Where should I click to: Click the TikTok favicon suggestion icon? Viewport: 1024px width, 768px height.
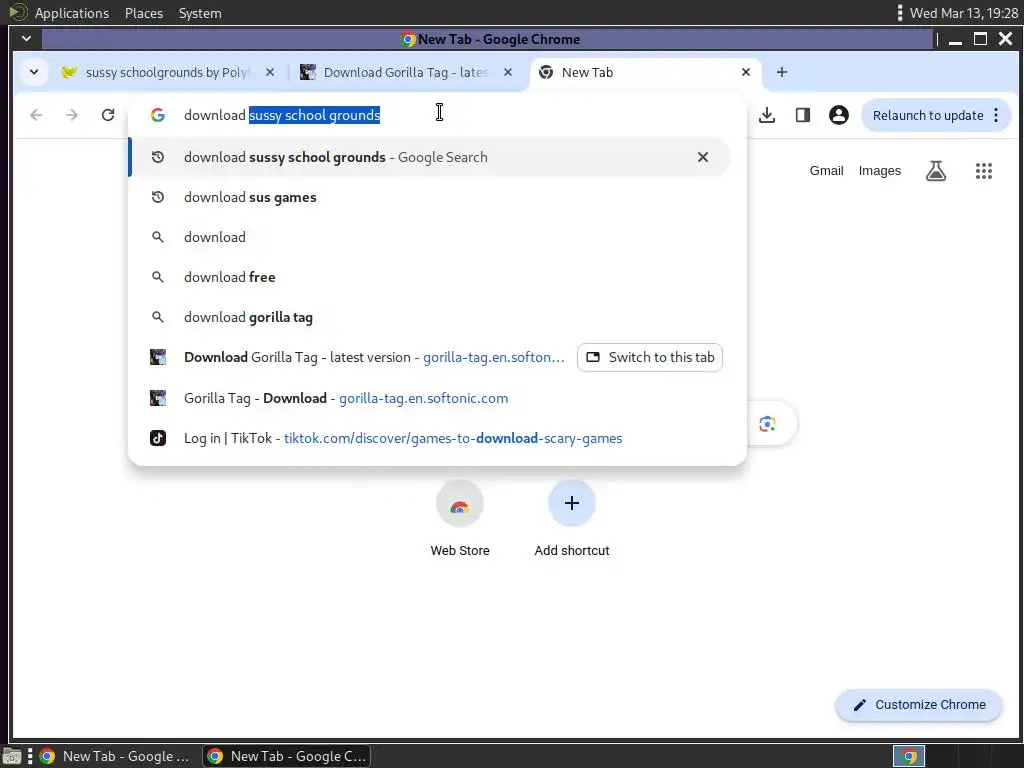pyautogui.click(x=157, y=438)
